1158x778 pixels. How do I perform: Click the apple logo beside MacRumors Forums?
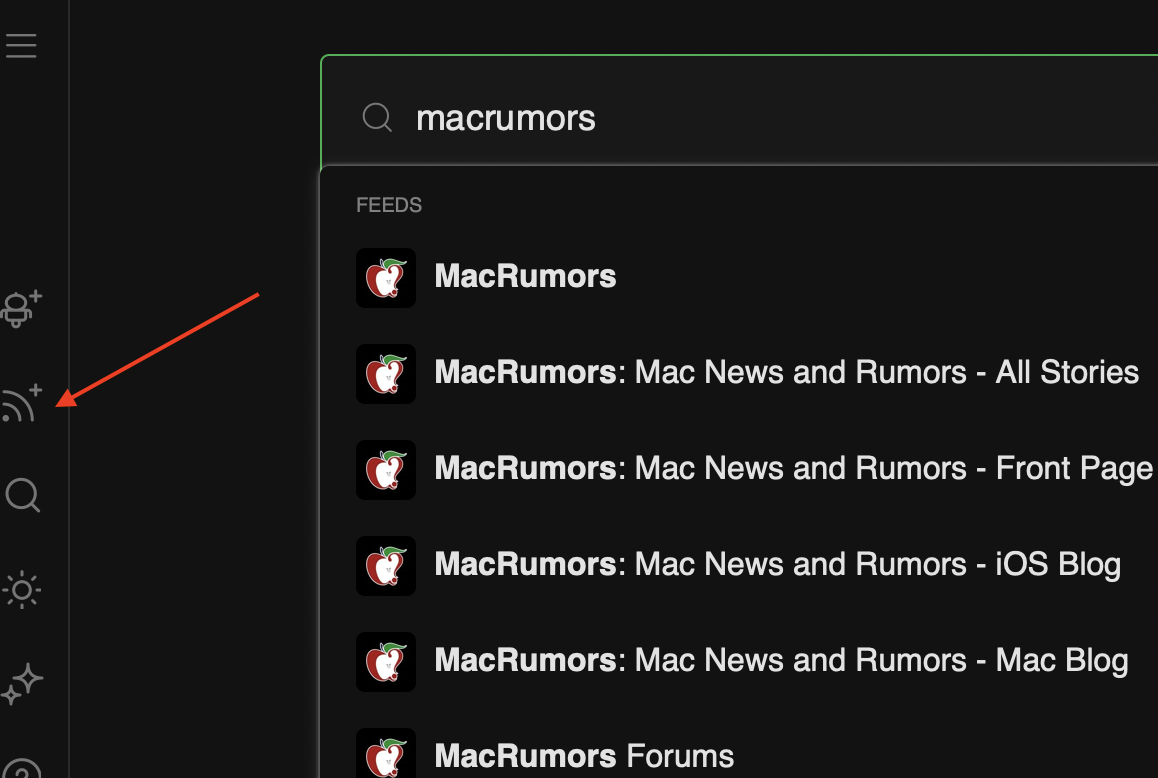click(386, 754)
